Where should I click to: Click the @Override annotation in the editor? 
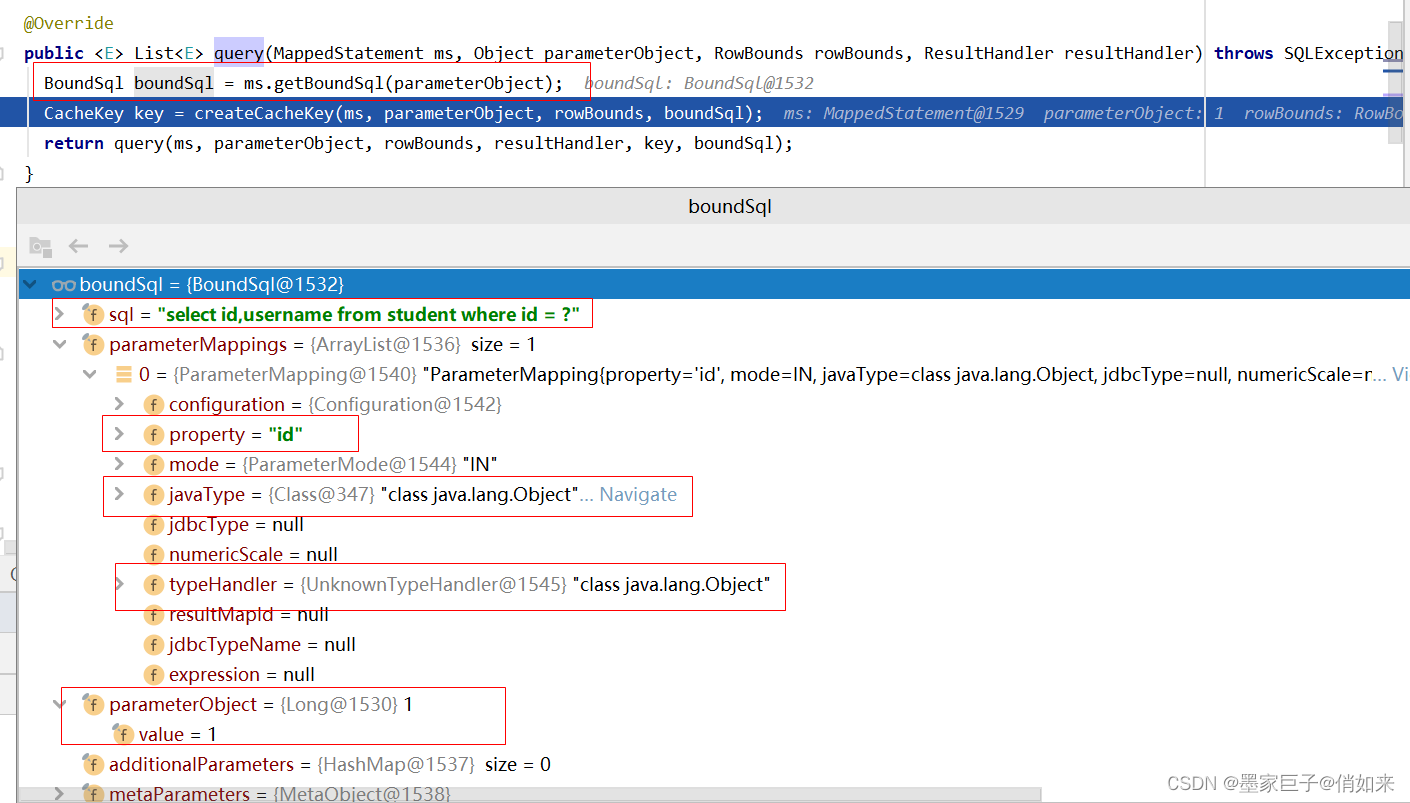point(69,23)
